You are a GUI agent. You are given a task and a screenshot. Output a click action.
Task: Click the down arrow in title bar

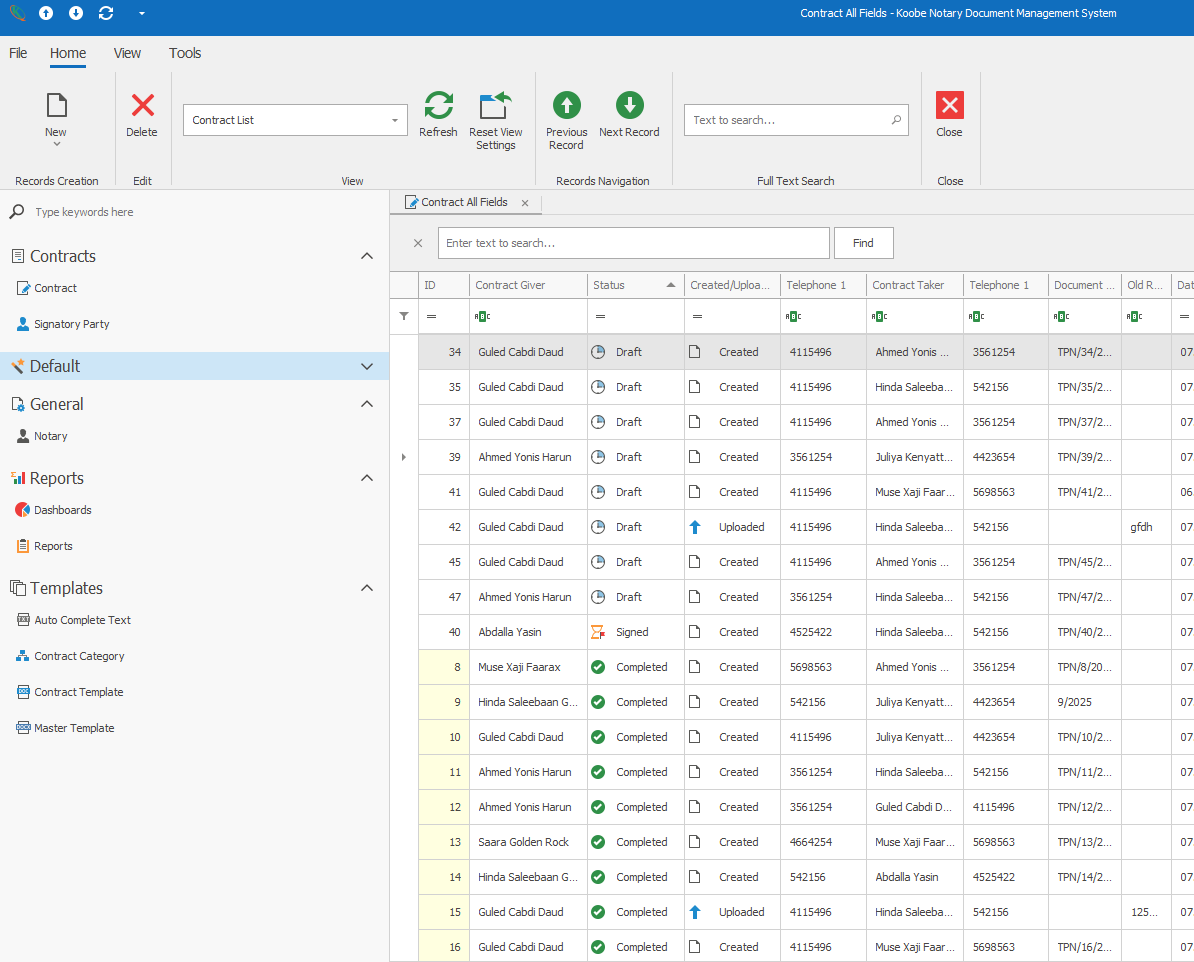tap(75, 13)
